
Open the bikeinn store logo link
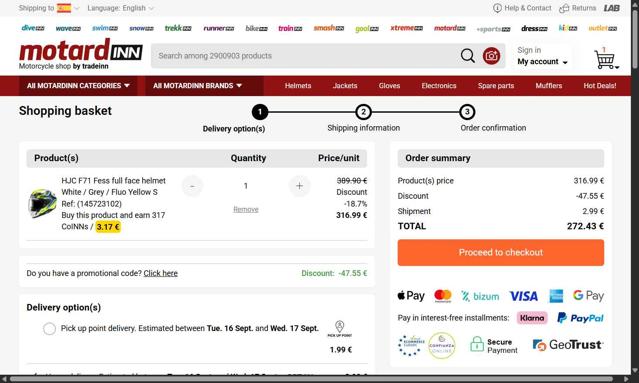pyautogui.click(x=256, y=28)
